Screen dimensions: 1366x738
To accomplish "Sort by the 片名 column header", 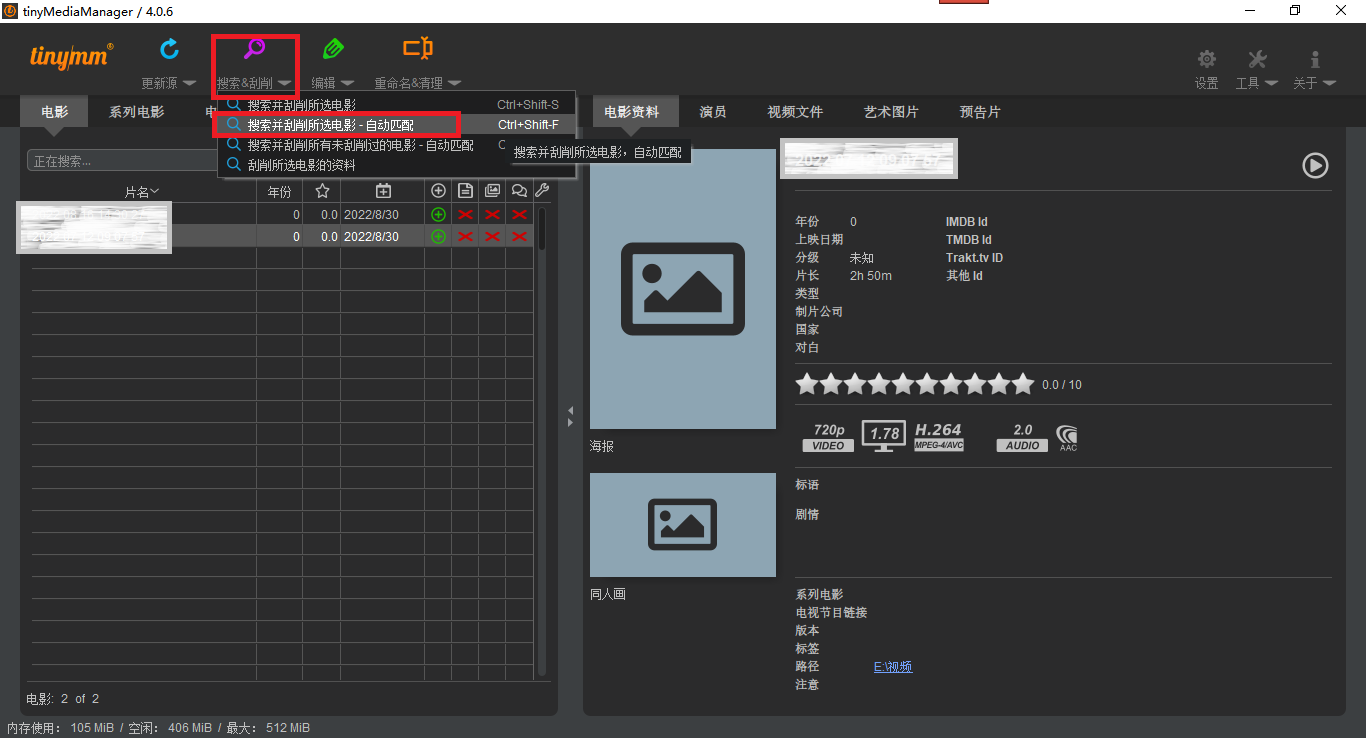I will (x=142, y=191).
